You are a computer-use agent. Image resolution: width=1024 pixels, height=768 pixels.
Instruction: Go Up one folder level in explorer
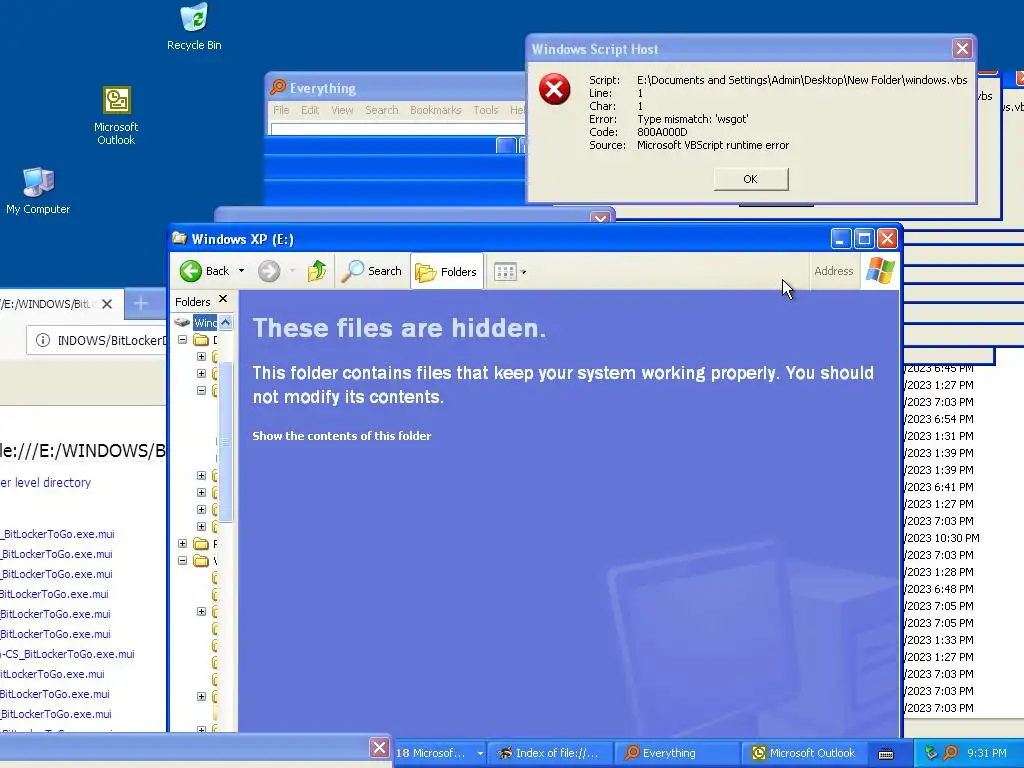[x=317, y=271]
